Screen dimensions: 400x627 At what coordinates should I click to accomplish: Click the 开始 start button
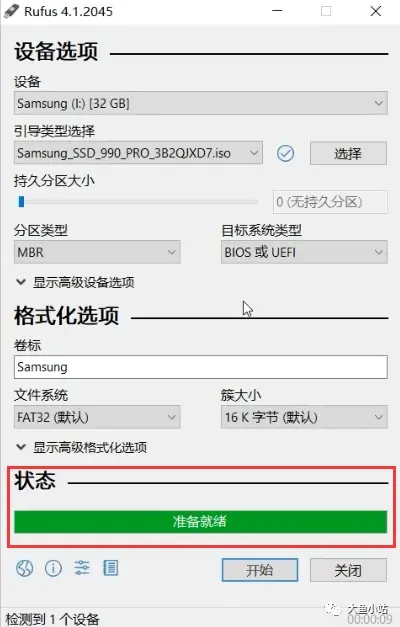click(x=260, y=570)
